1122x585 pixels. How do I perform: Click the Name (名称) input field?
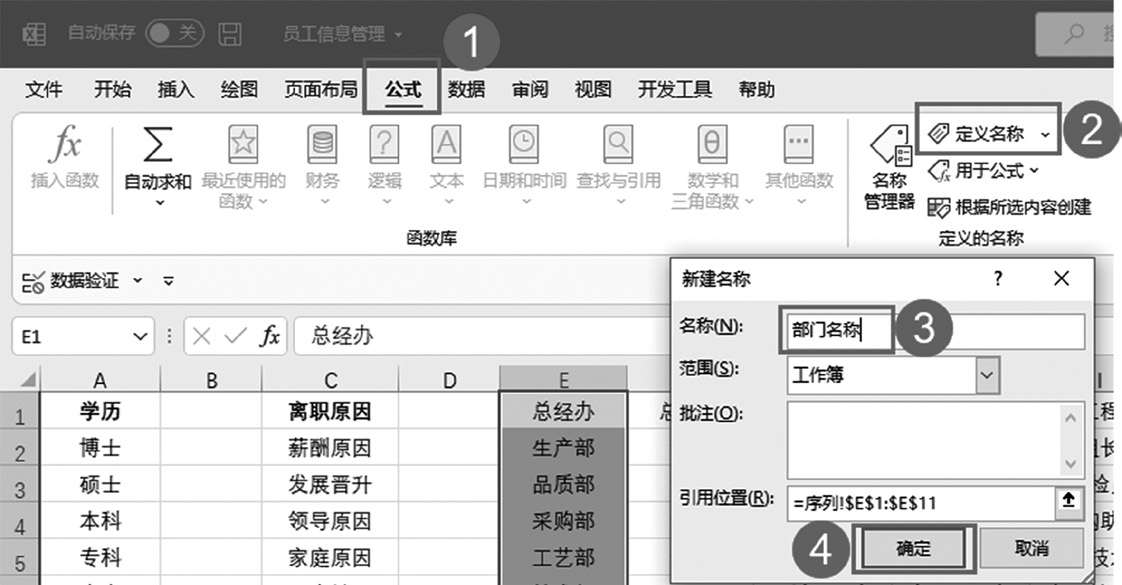tap(935, 330)
